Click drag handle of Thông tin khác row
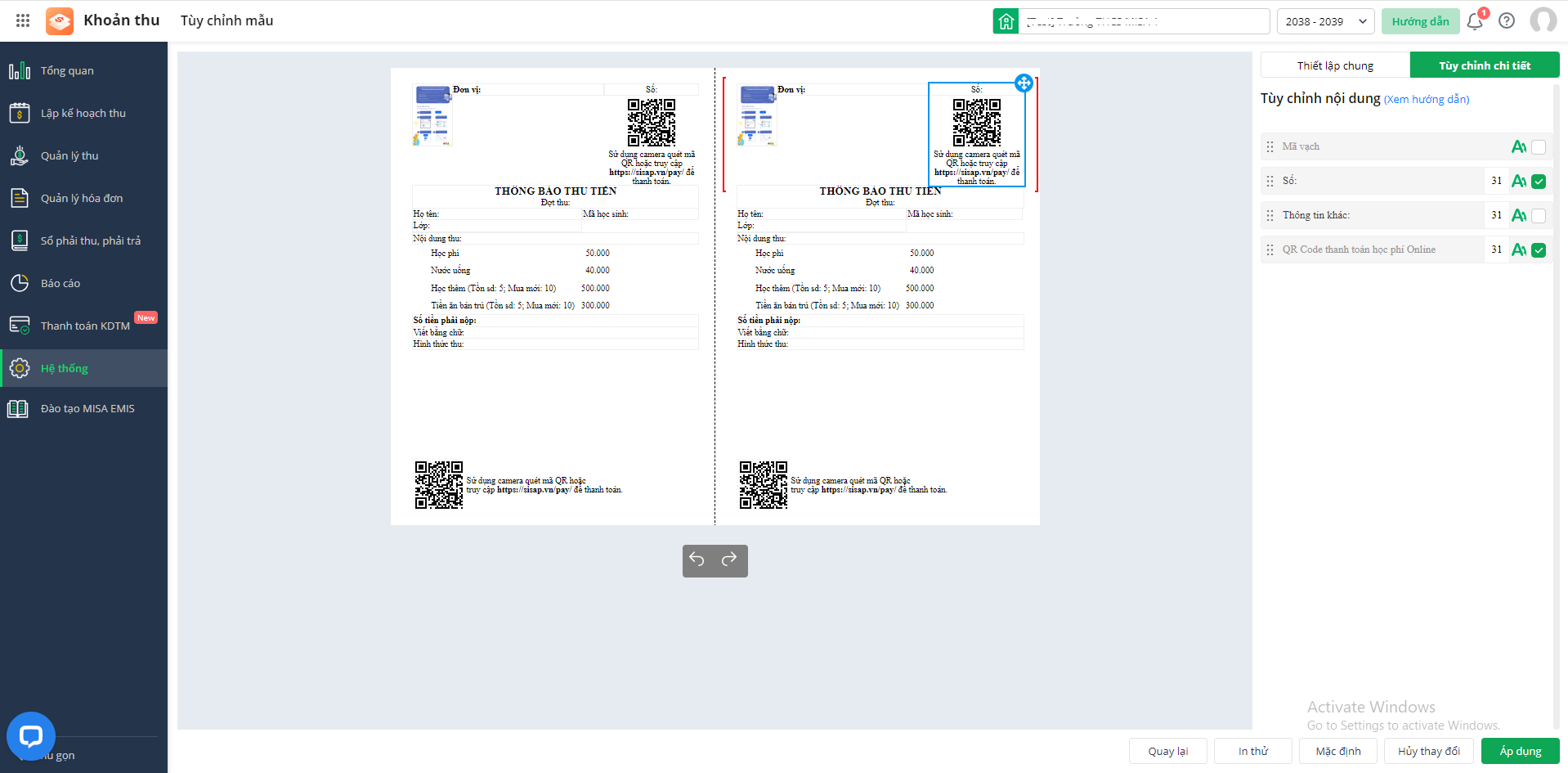The height and width of the screenshot is (773, 1568). (x=1270, y=215)
